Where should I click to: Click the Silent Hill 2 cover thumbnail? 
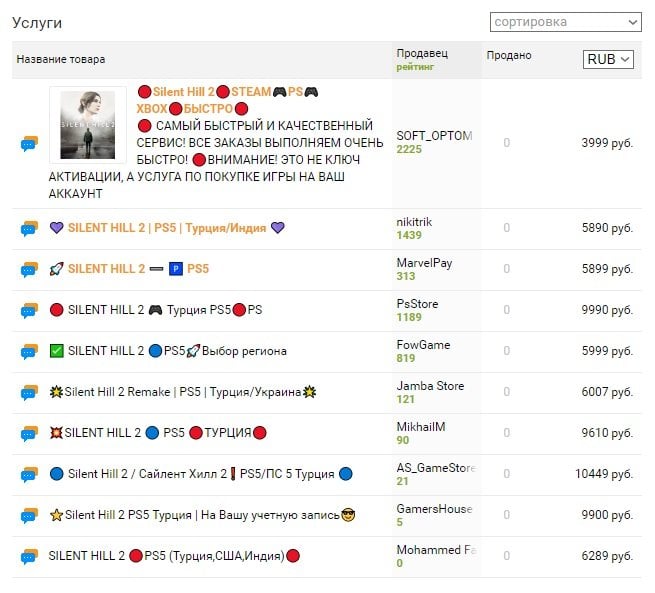click(88, 125)
